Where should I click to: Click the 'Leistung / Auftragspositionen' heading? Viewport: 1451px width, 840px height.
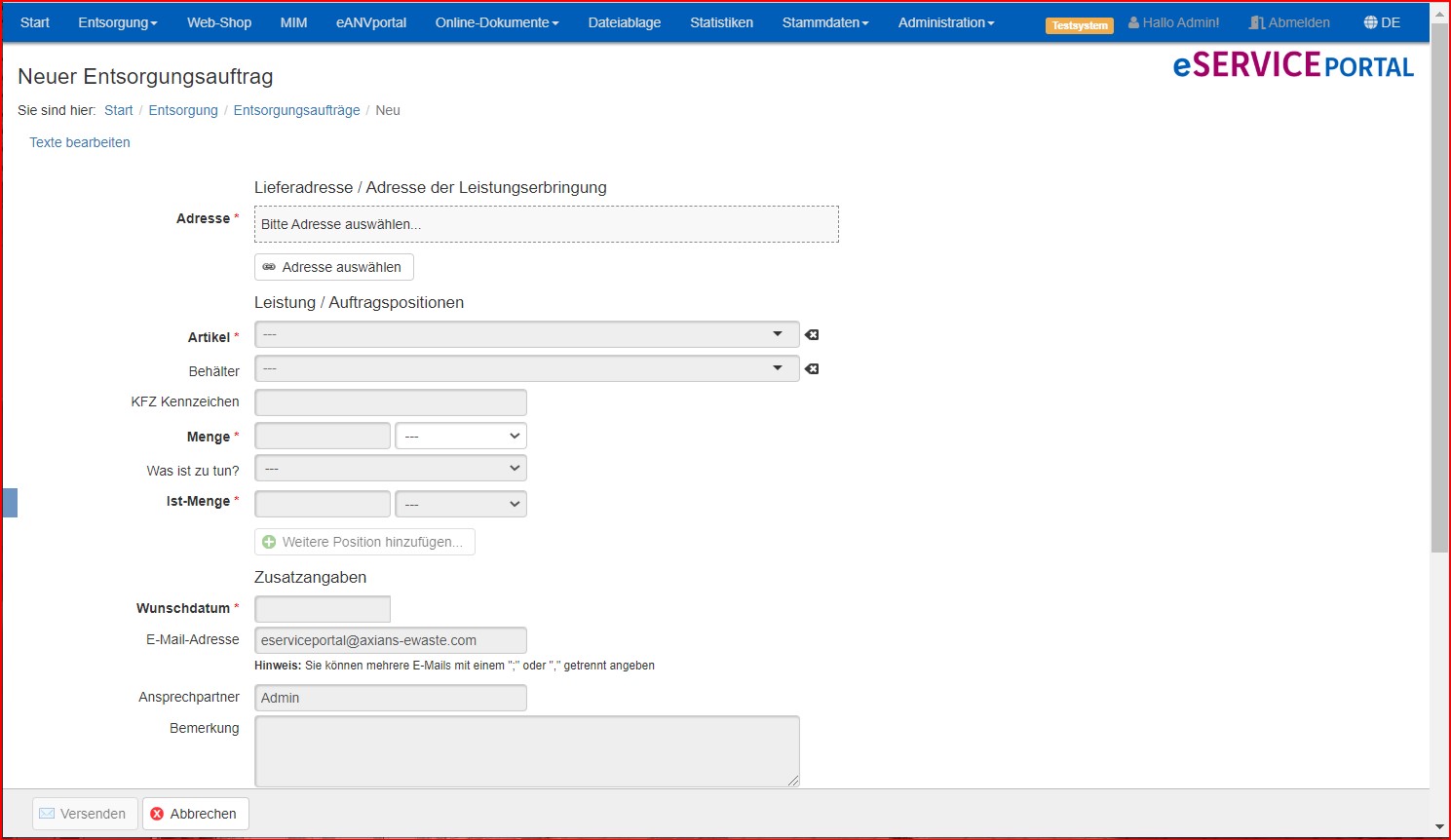click(359, 302)
